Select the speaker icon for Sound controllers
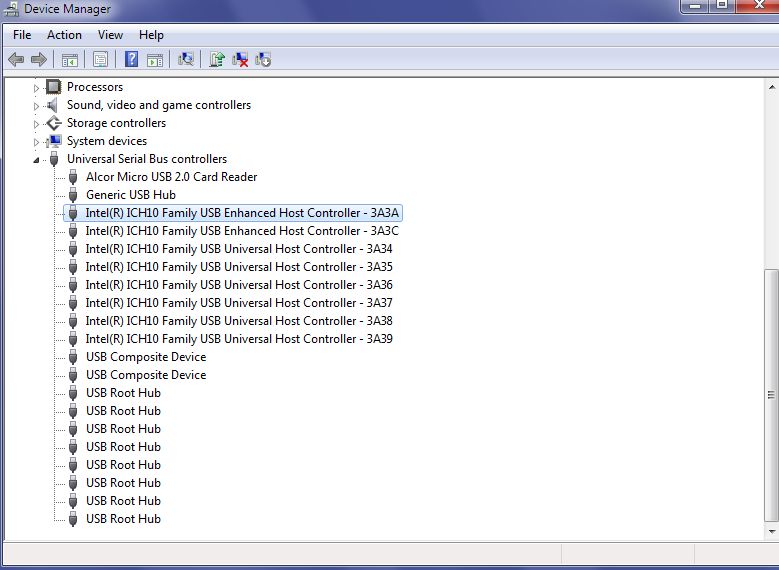 click(x=53, y=105)
